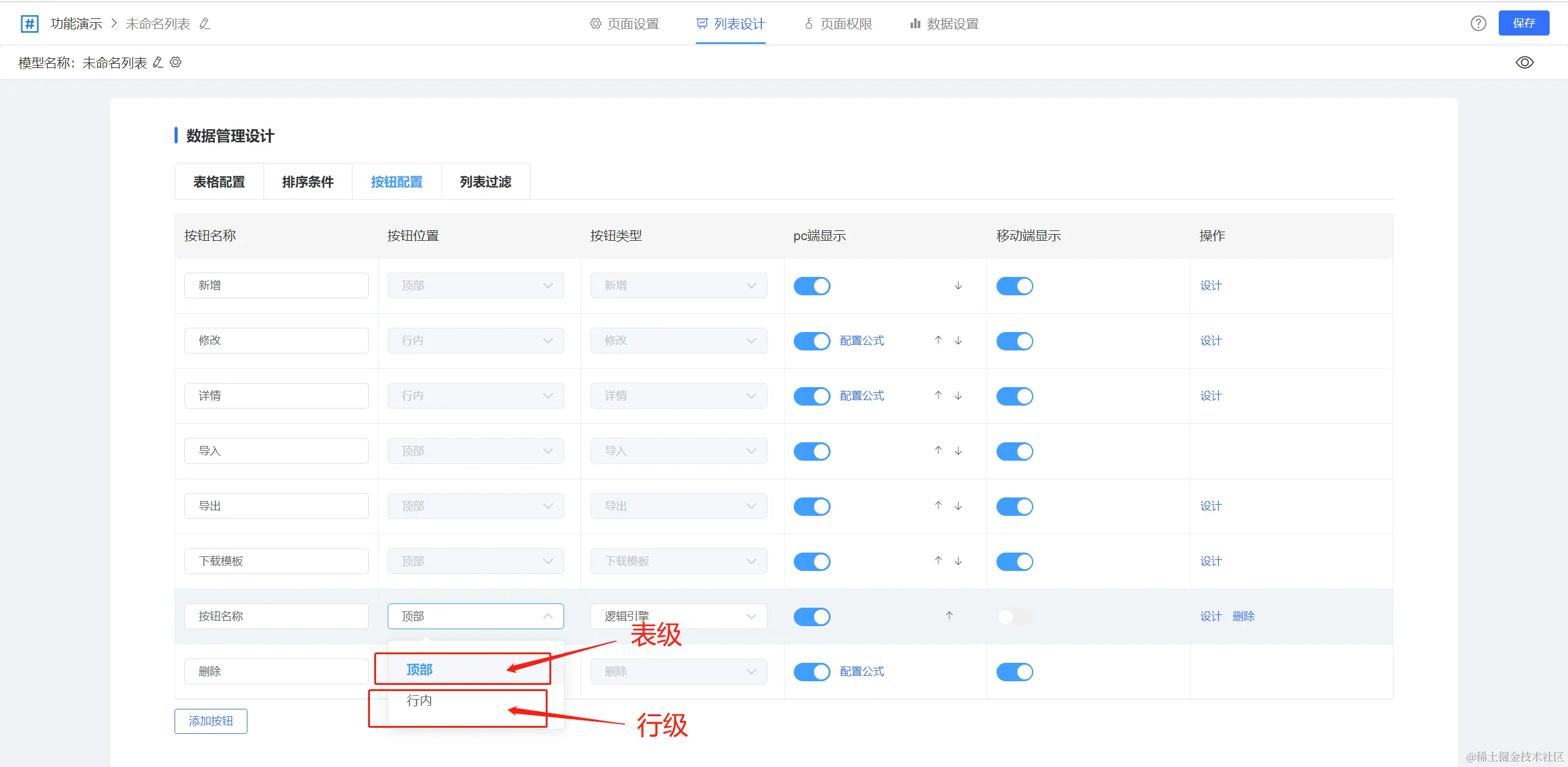The image size is (1568, 767).
Task: Click the 保存 button
Action: click(1523, 23)
